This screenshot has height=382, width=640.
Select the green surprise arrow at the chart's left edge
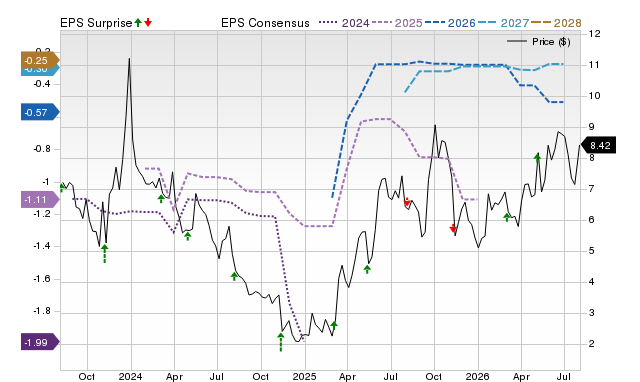pos(62,187)
